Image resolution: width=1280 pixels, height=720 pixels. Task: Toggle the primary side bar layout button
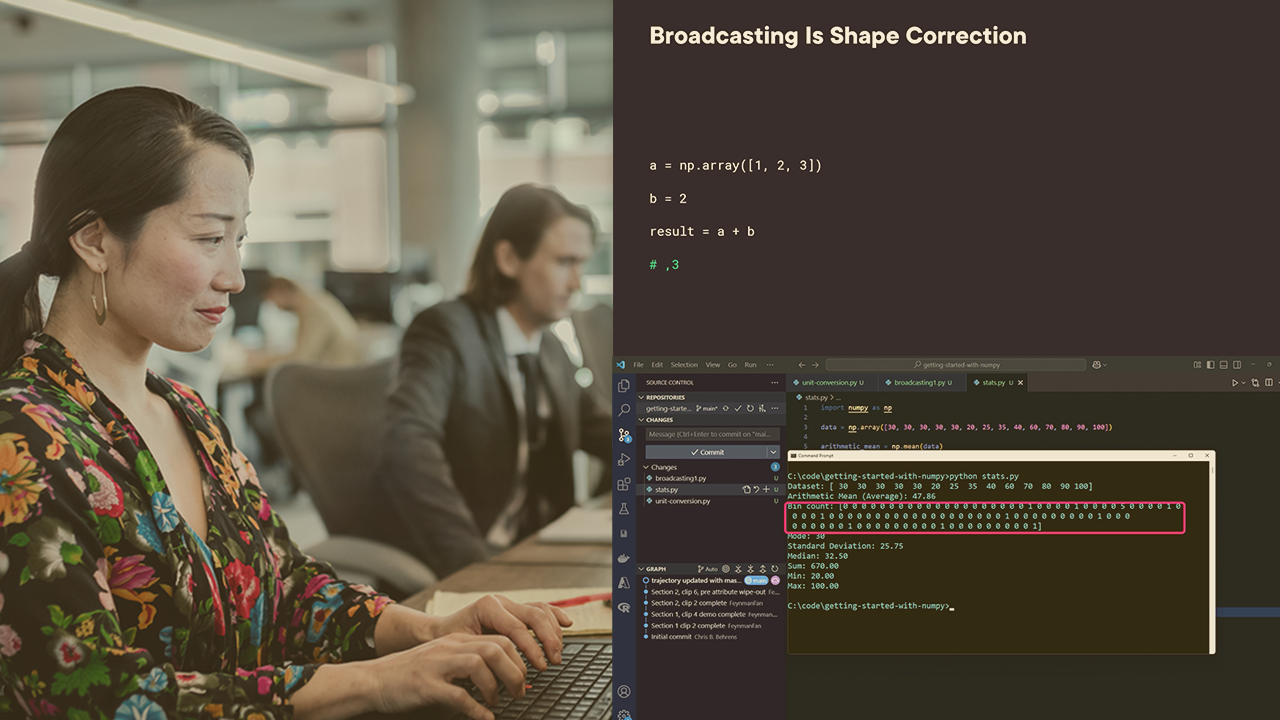1210,365
